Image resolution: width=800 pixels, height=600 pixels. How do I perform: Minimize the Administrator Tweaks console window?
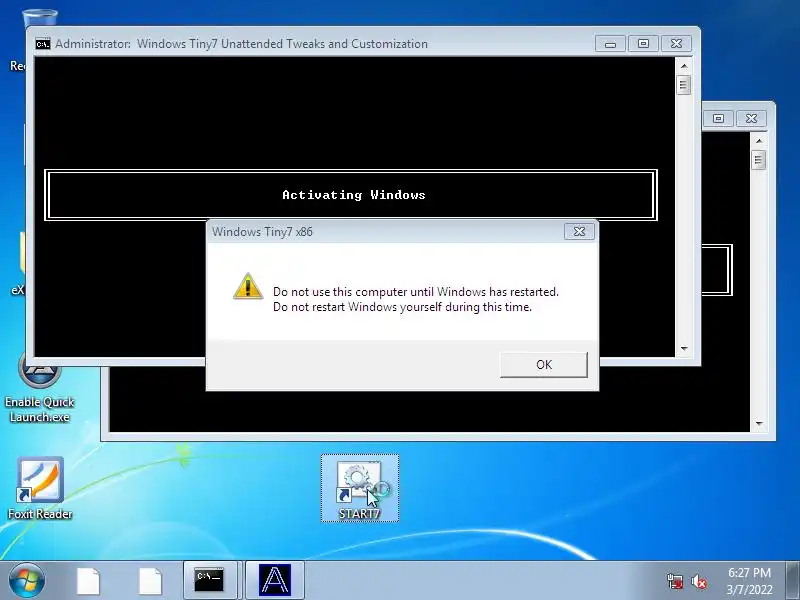610,44
